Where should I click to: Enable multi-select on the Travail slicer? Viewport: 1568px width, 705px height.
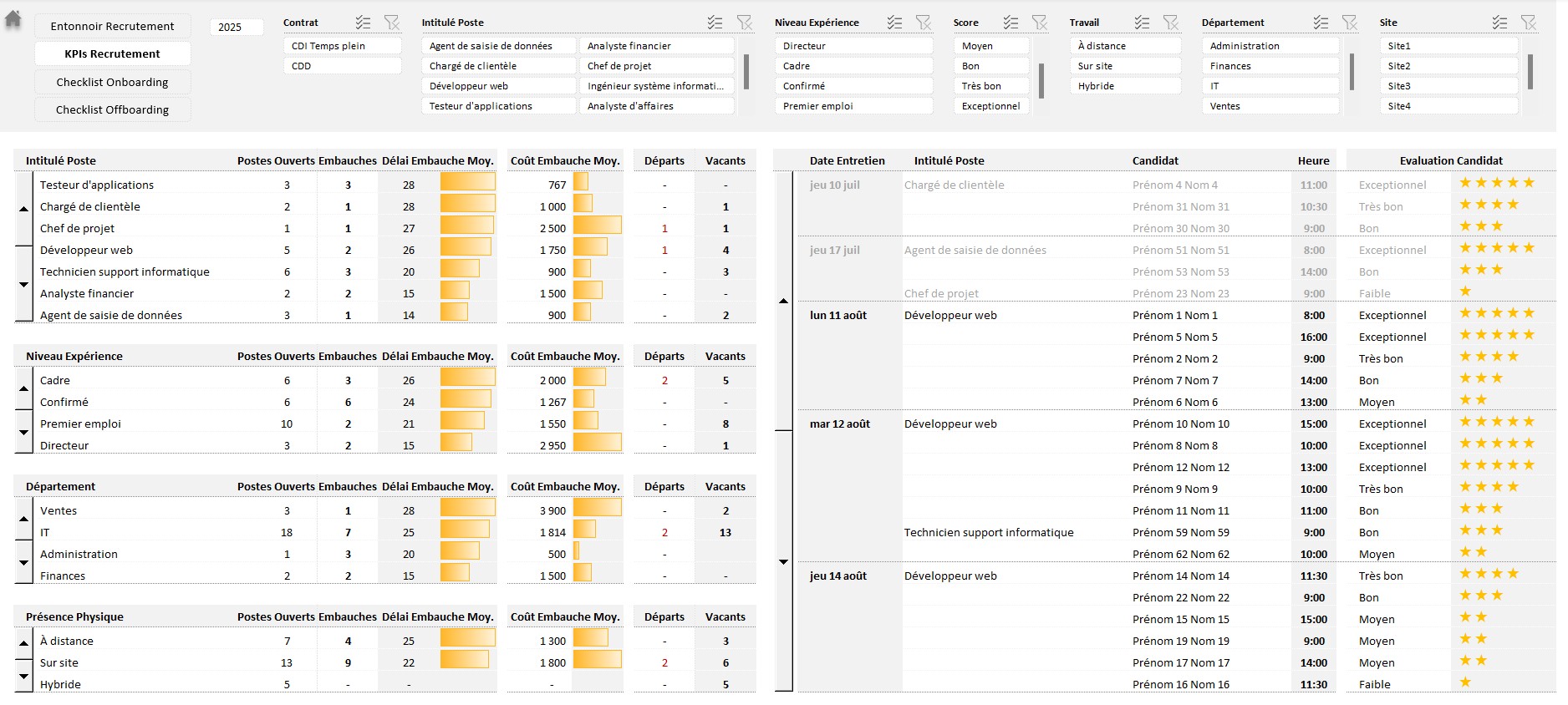click(x=1142, y=23)
